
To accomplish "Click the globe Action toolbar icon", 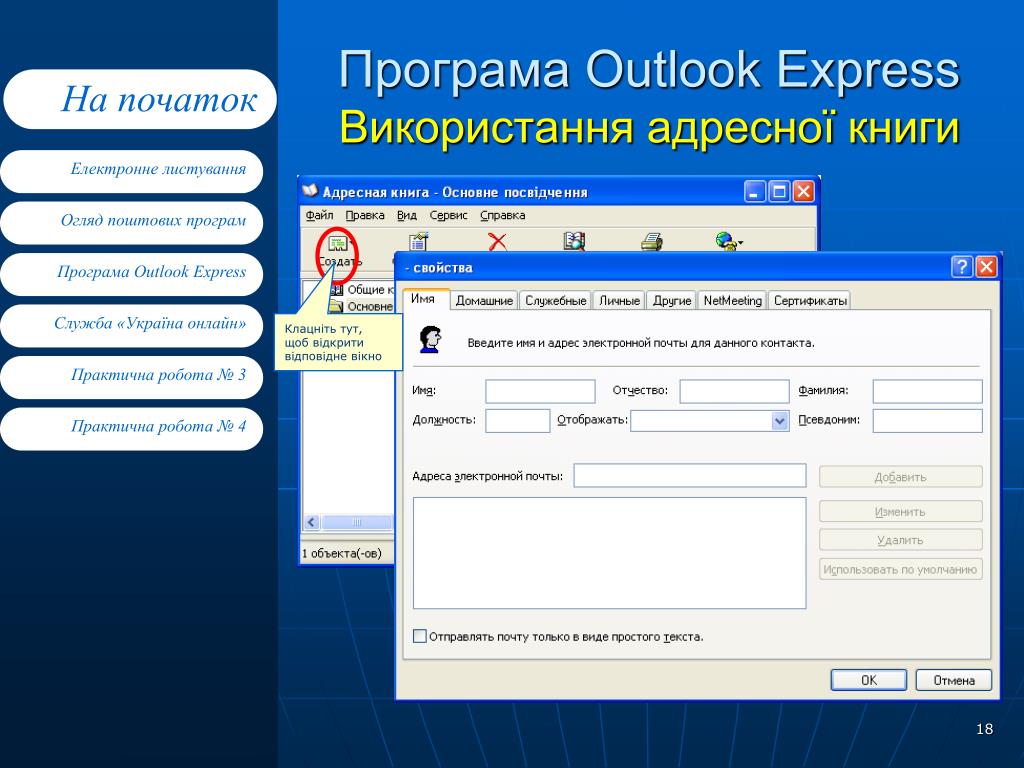I will pyautogui.click(x=726, y=242).
